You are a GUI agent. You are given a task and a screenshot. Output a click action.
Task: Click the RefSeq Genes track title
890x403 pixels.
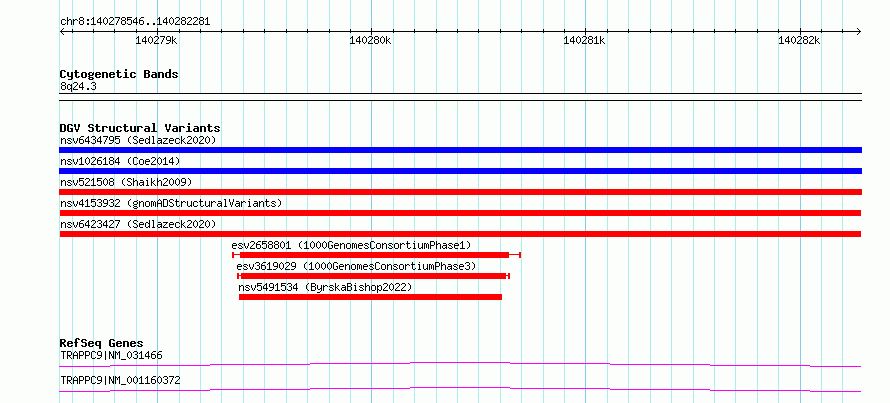(101, 343)
